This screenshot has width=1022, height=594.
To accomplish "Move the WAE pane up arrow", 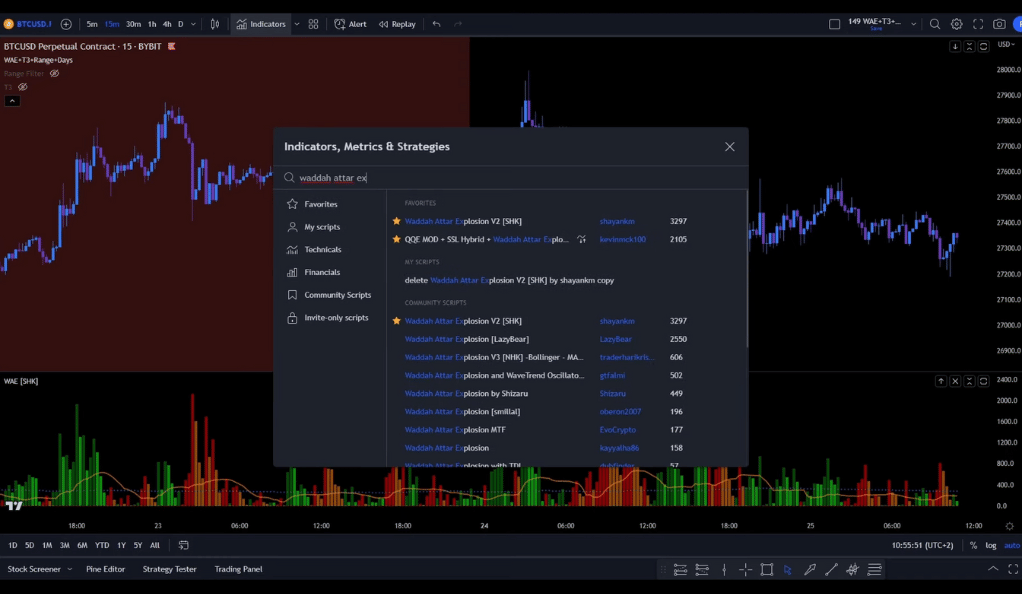I will [941, 381].
